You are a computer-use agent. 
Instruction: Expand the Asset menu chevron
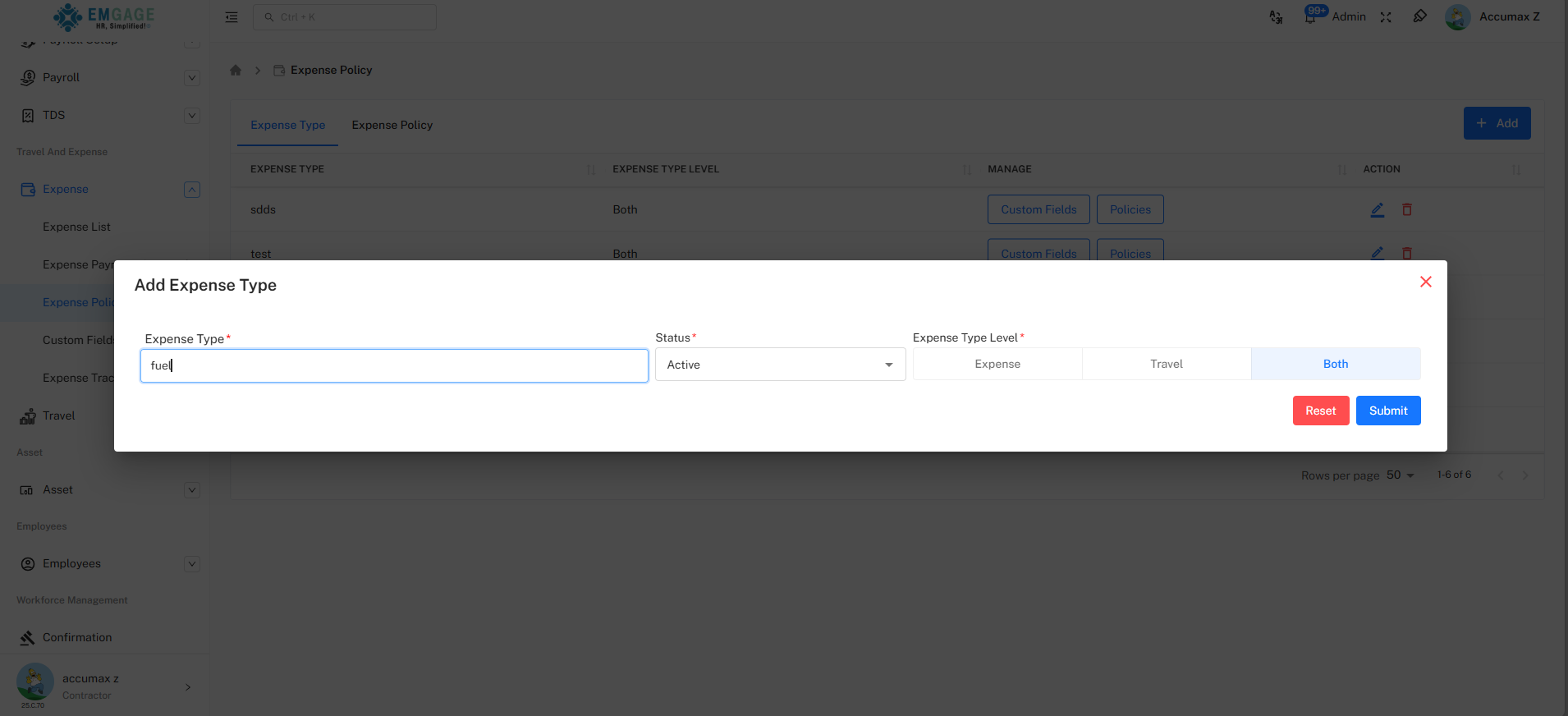tap(192, 490)
